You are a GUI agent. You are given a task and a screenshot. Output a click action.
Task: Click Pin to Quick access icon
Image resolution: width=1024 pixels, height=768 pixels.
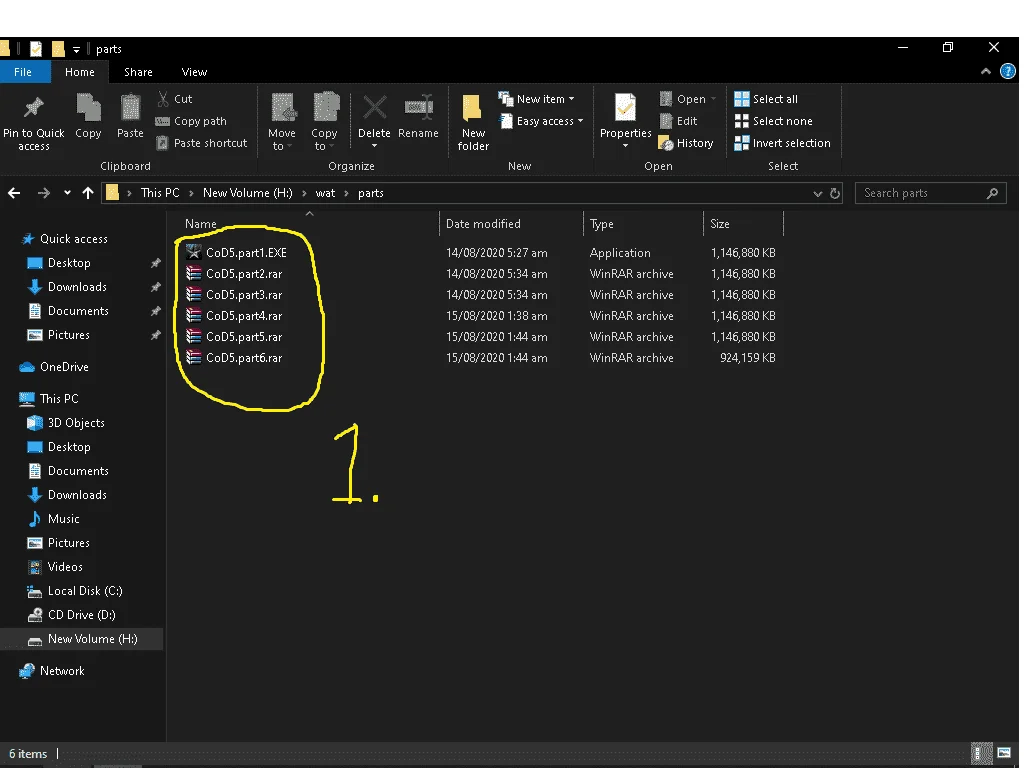click(33, 108)
